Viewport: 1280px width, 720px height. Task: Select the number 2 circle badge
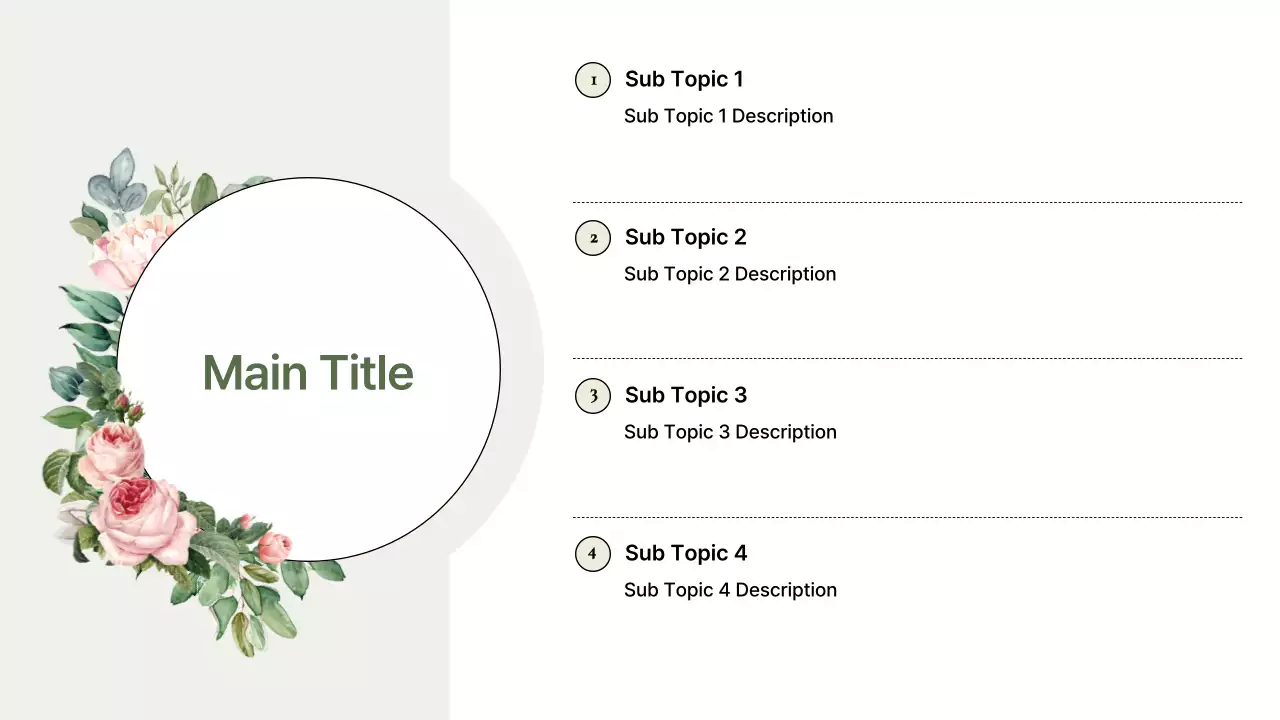(x=593, y=238)
